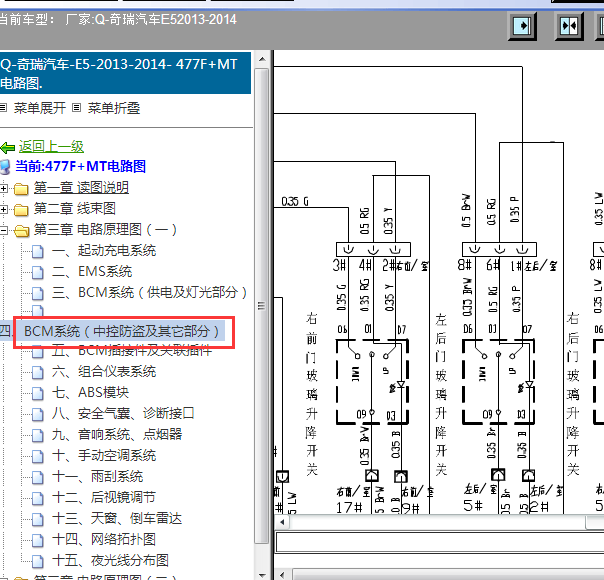
Task: Select 第三章 电路原理图（一） chapter
Action: click(105, 230)
